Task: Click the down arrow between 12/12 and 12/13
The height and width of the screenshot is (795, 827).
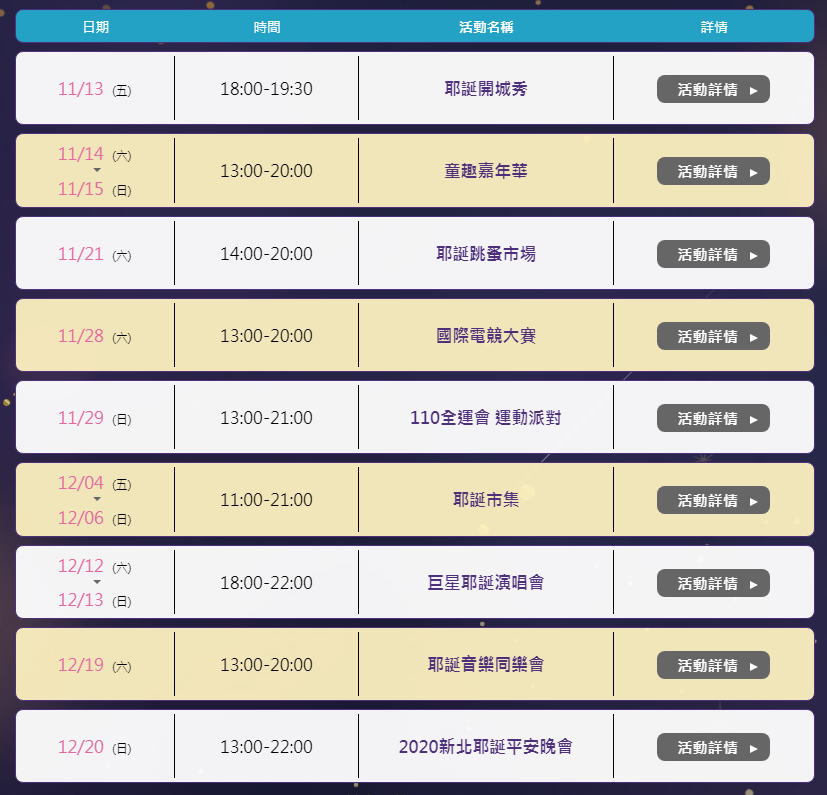Action: [x=97, y=582]
